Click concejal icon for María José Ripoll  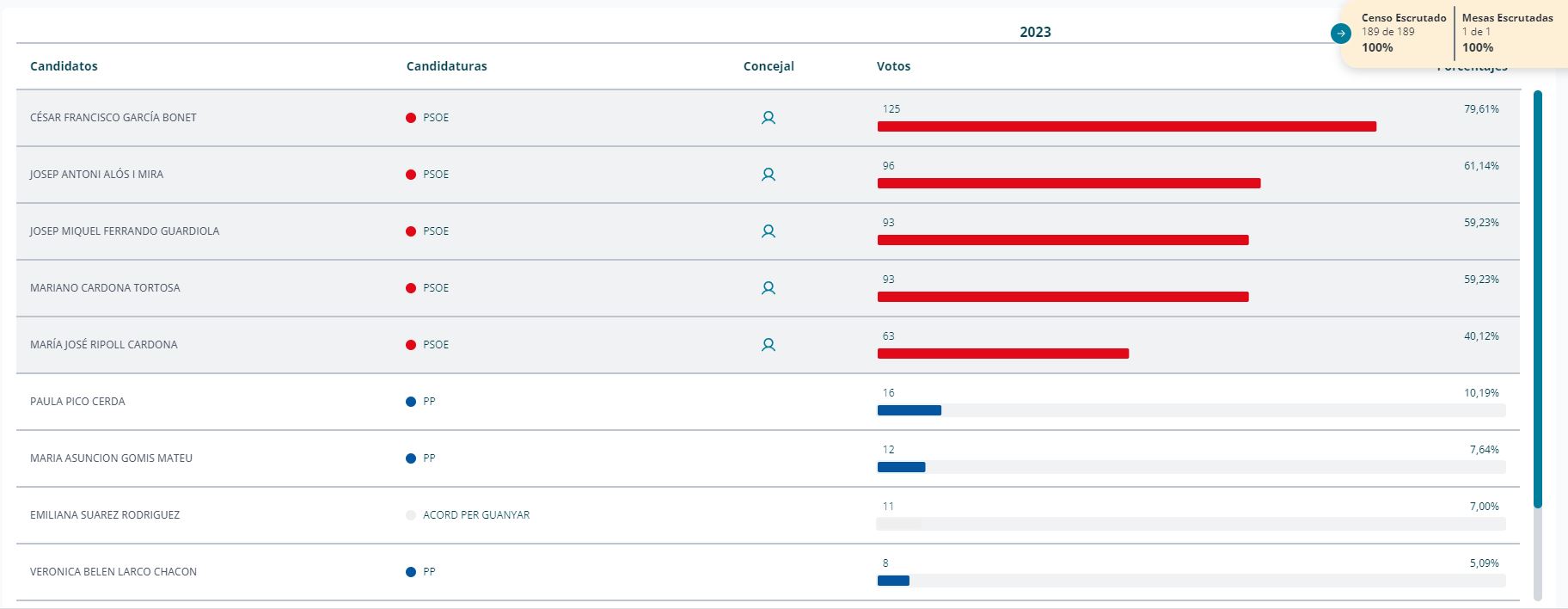tap(769, 345)
